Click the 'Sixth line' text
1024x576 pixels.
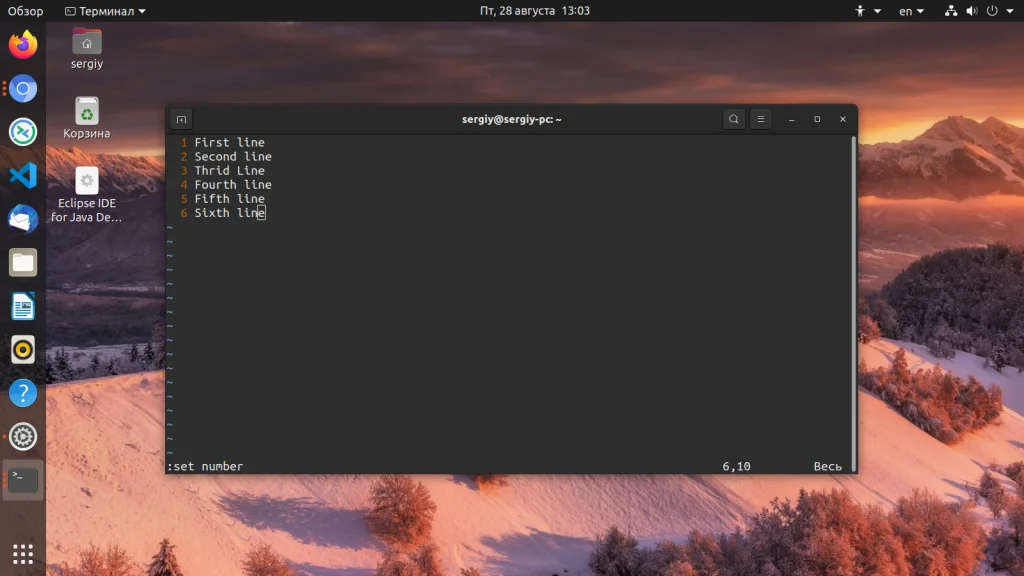pos(229,213)
